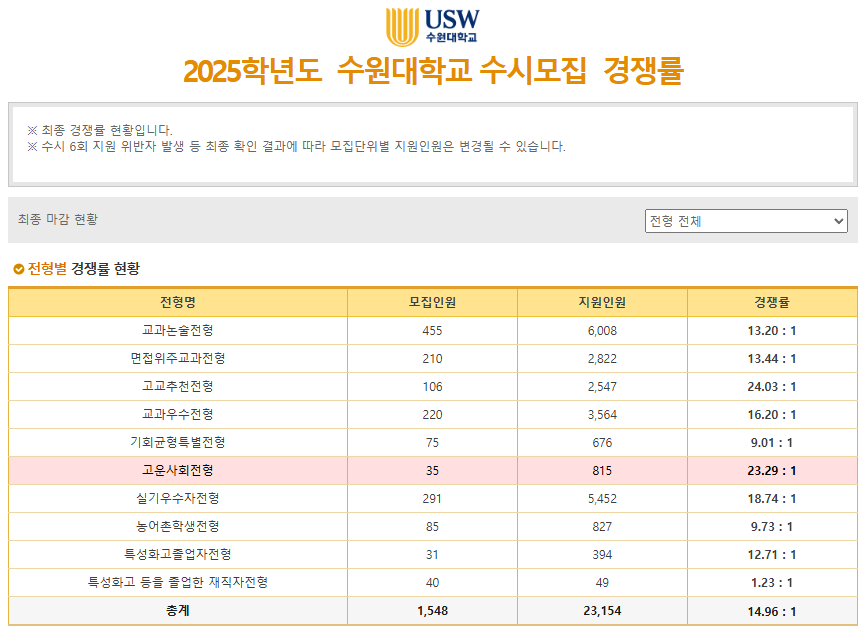Screen dimensions: 866x633
Task: Click the 1.23 : 1 competition rate
Action: pyautogui.click(x=772, y=583)
